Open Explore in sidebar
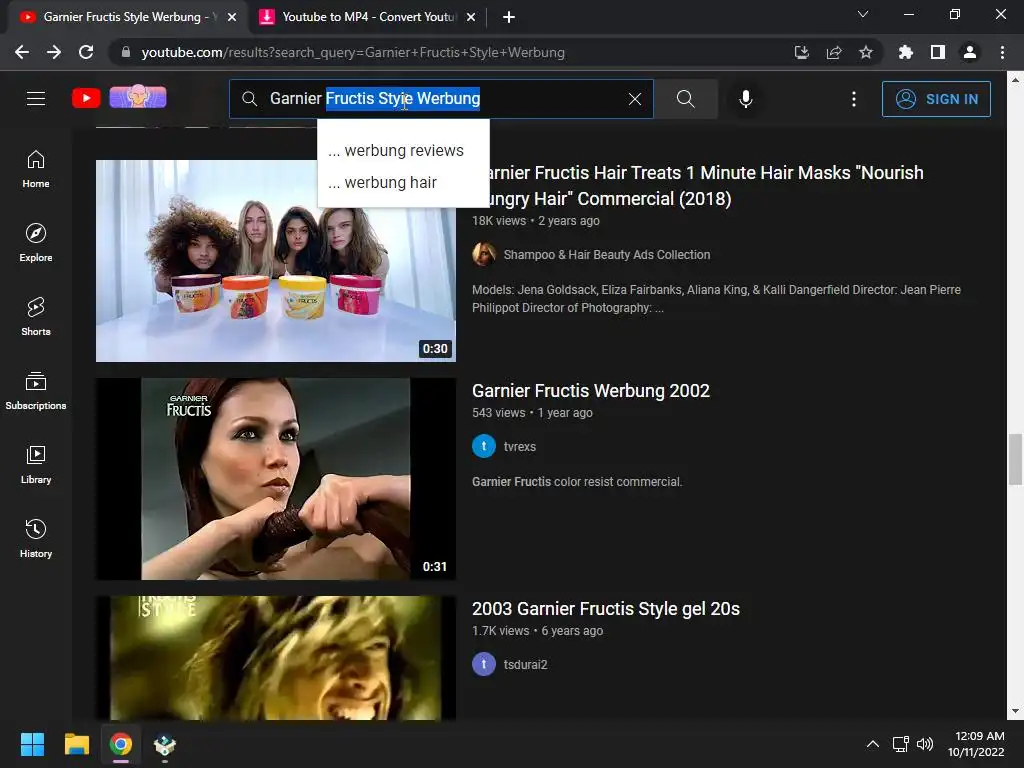The width and height of the screenshot is (1024, 768). [36, 243]
